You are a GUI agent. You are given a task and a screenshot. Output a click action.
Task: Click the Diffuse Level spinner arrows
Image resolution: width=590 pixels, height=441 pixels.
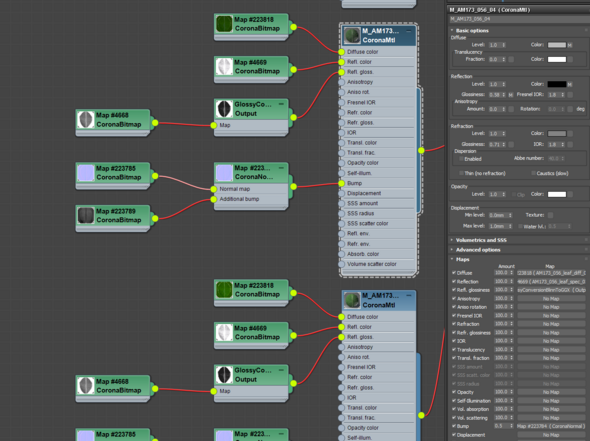coord(504,45)
